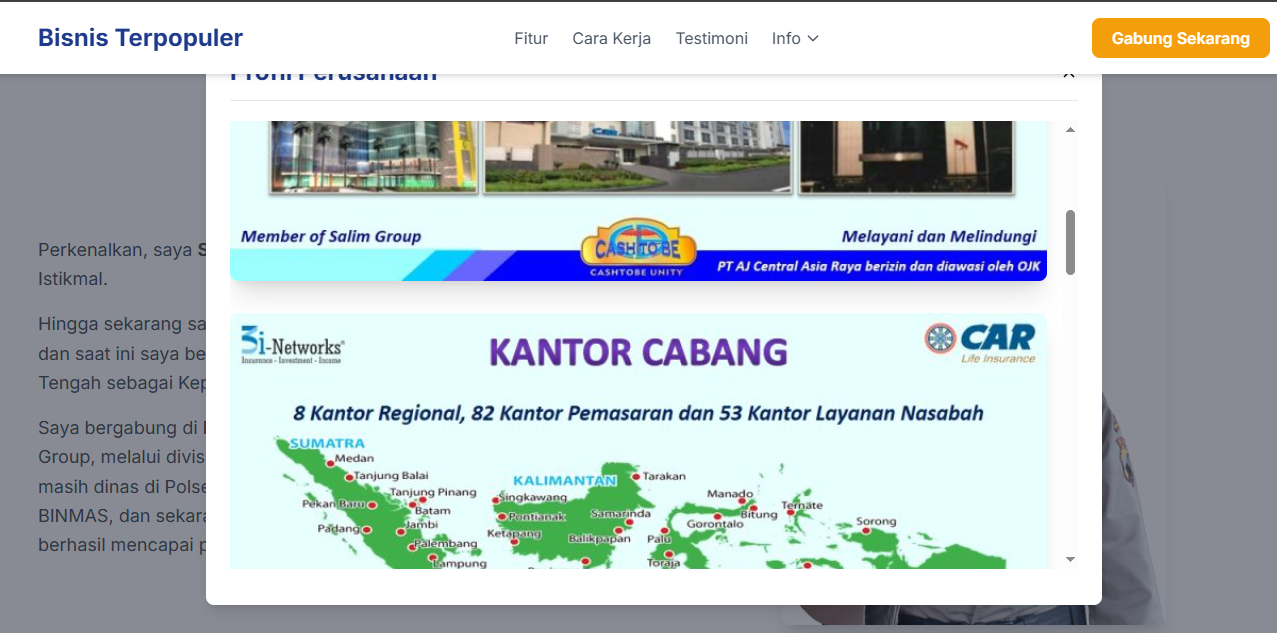Click the modal scrollbar thumb

(x=1070, y=242)
